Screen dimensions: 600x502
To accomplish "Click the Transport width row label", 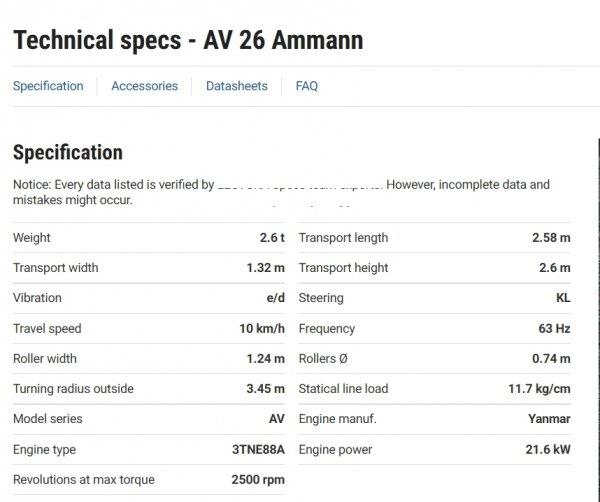I will [56, 268].
